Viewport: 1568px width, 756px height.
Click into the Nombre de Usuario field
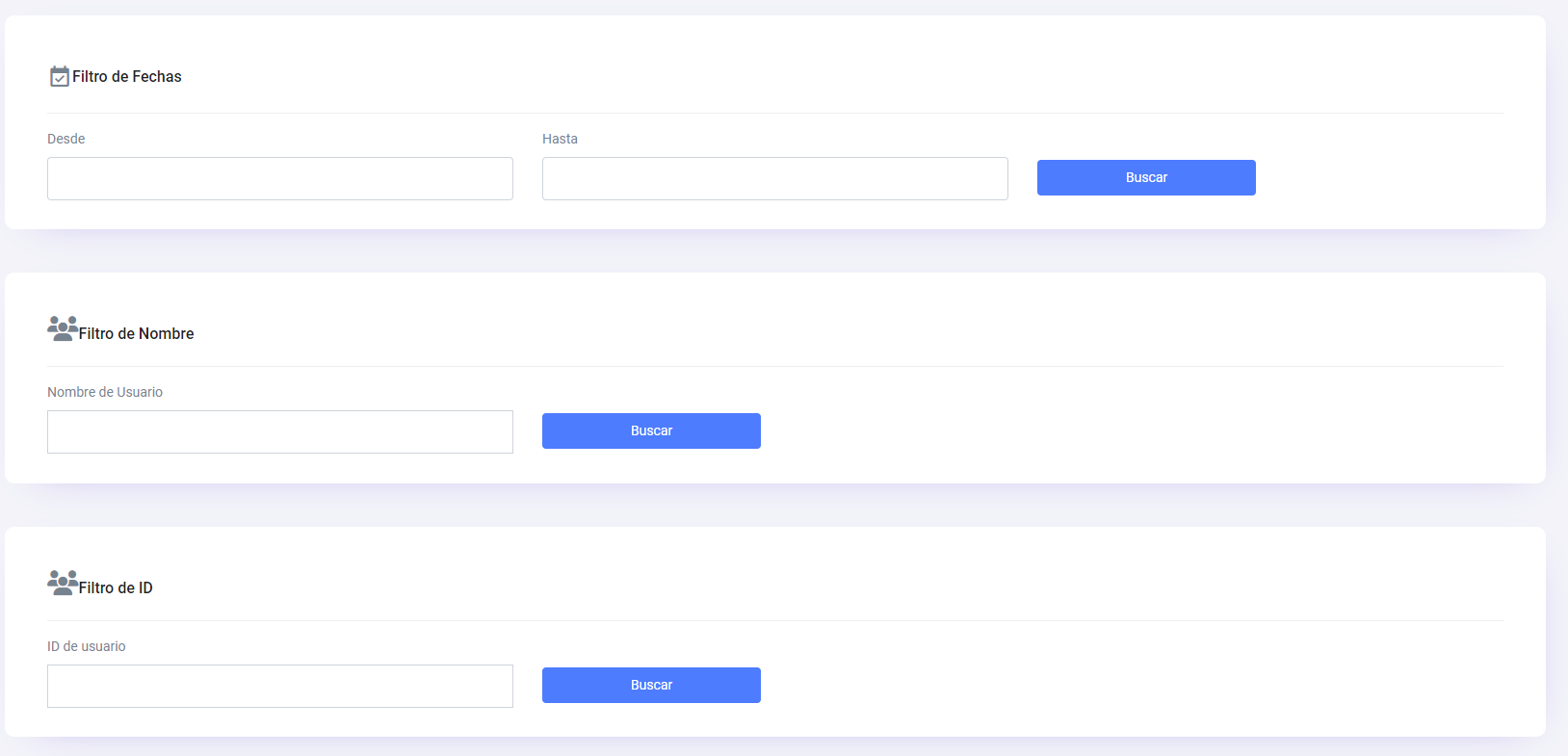pyautogui.click(x=279, y=432)
